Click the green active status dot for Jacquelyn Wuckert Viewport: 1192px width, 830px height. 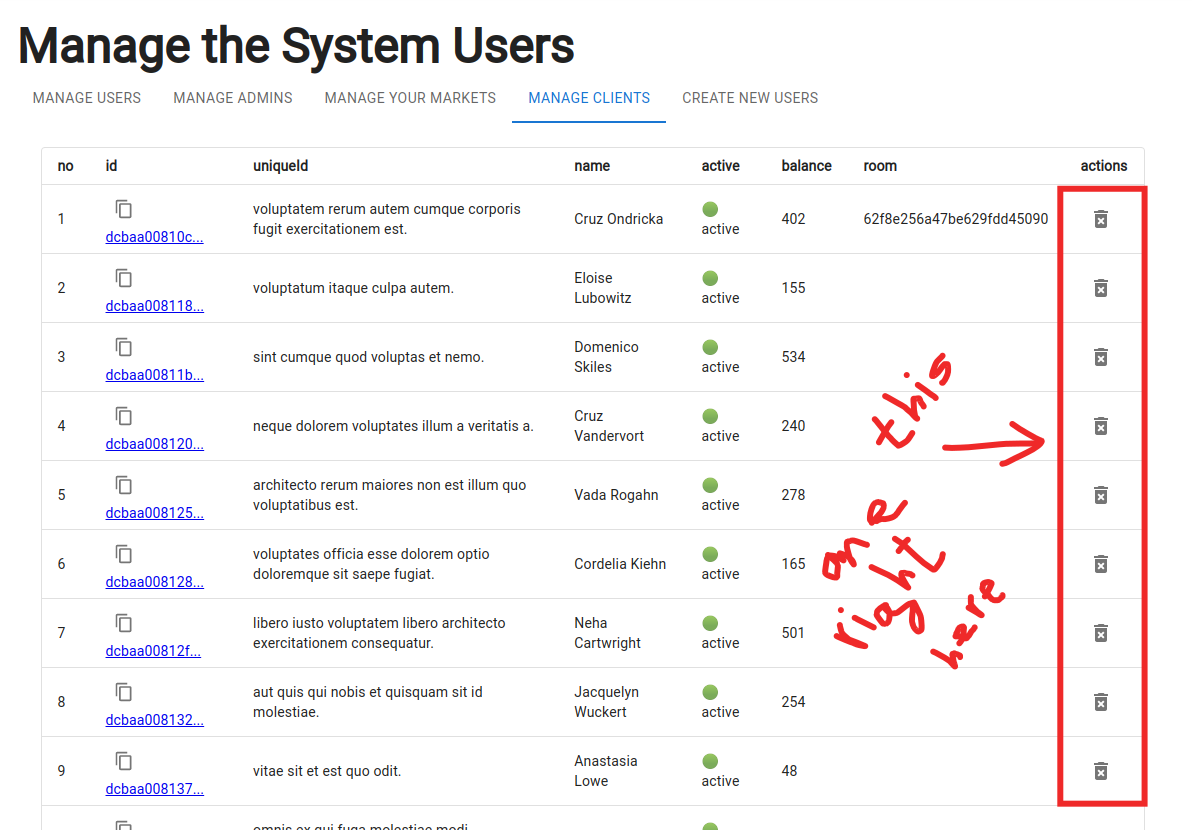point(710,692)
